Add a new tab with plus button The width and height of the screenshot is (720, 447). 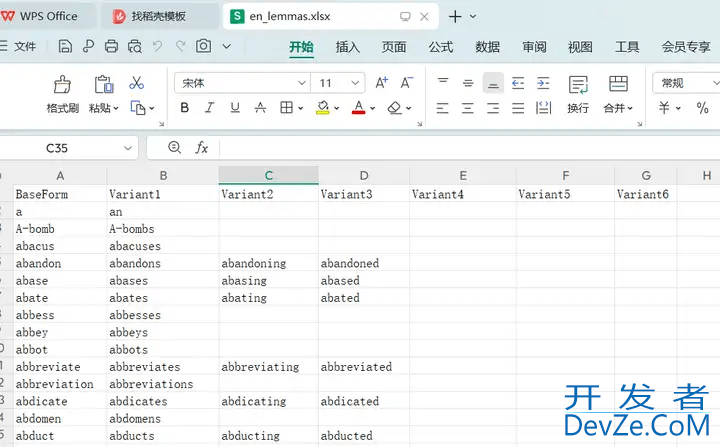(455, 17)
